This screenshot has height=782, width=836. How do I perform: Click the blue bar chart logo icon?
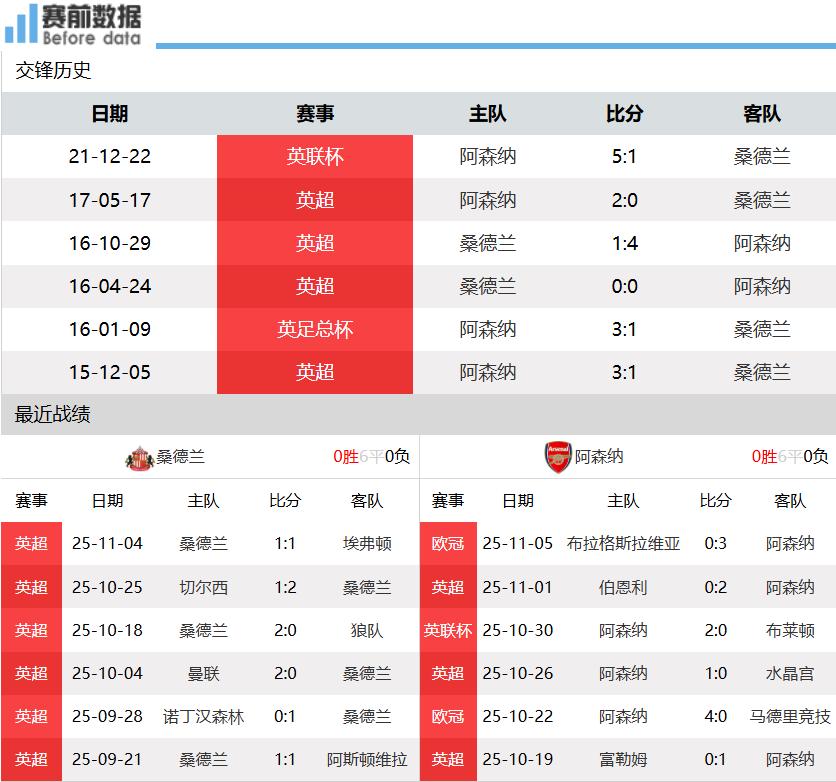coord(21,24)
